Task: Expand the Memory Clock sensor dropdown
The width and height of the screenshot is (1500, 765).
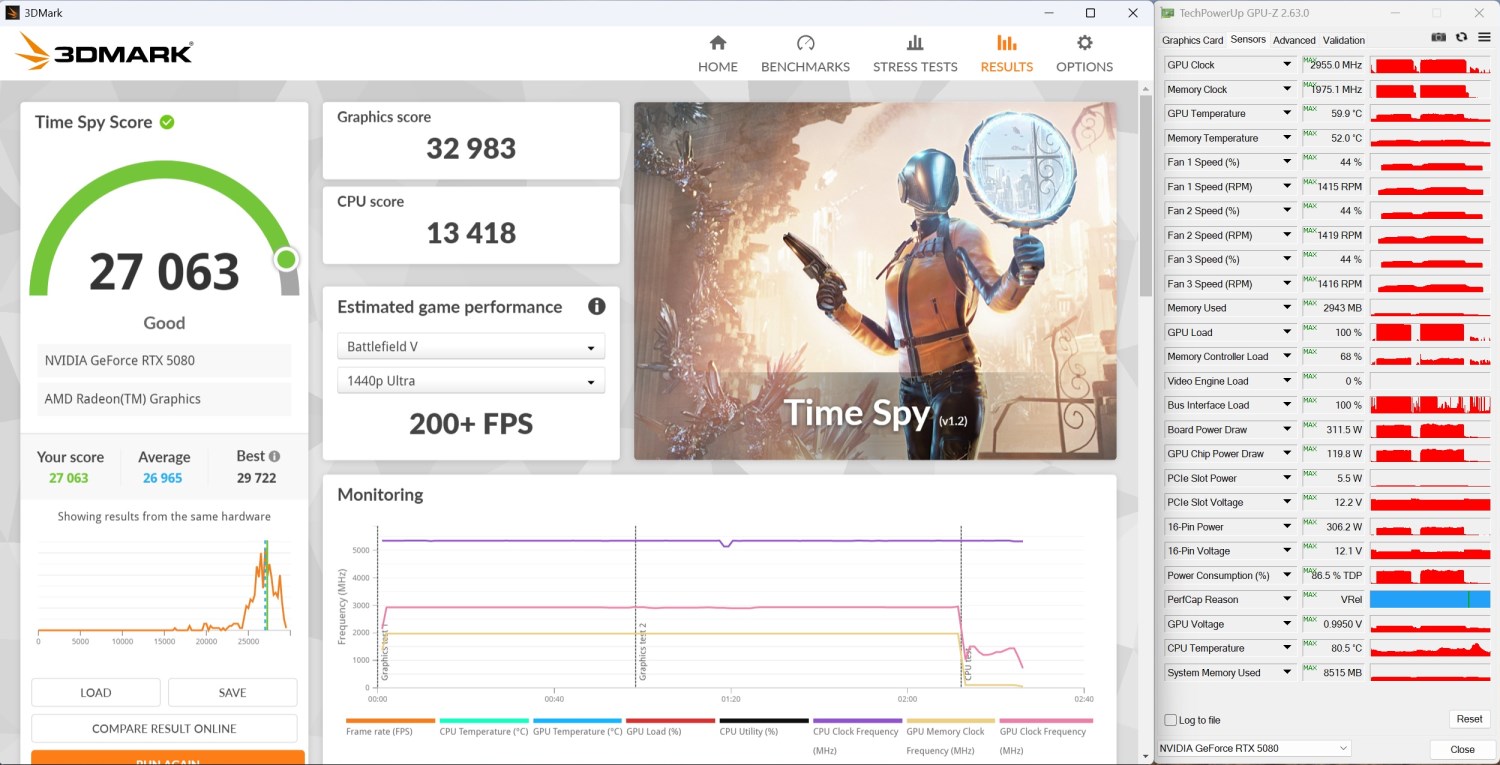Action: pos(1288,89)
